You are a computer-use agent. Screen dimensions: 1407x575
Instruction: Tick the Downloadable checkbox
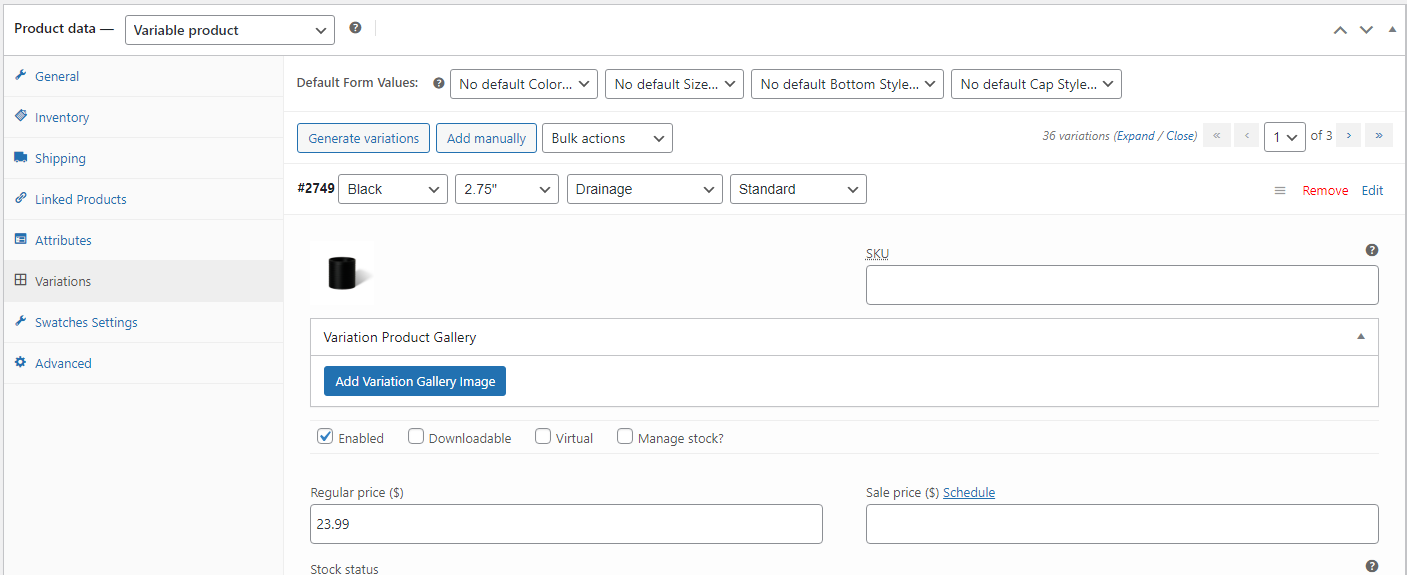coord(416,436)
